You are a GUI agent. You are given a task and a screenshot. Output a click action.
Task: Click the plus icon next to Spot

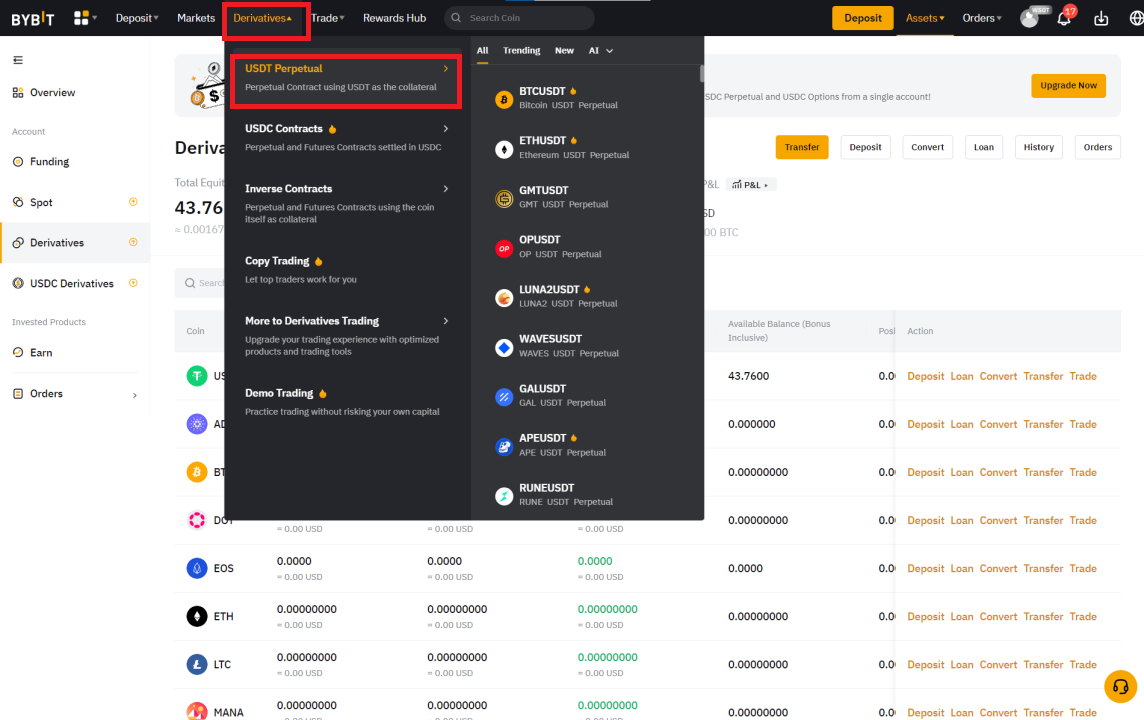coord(133,202)
